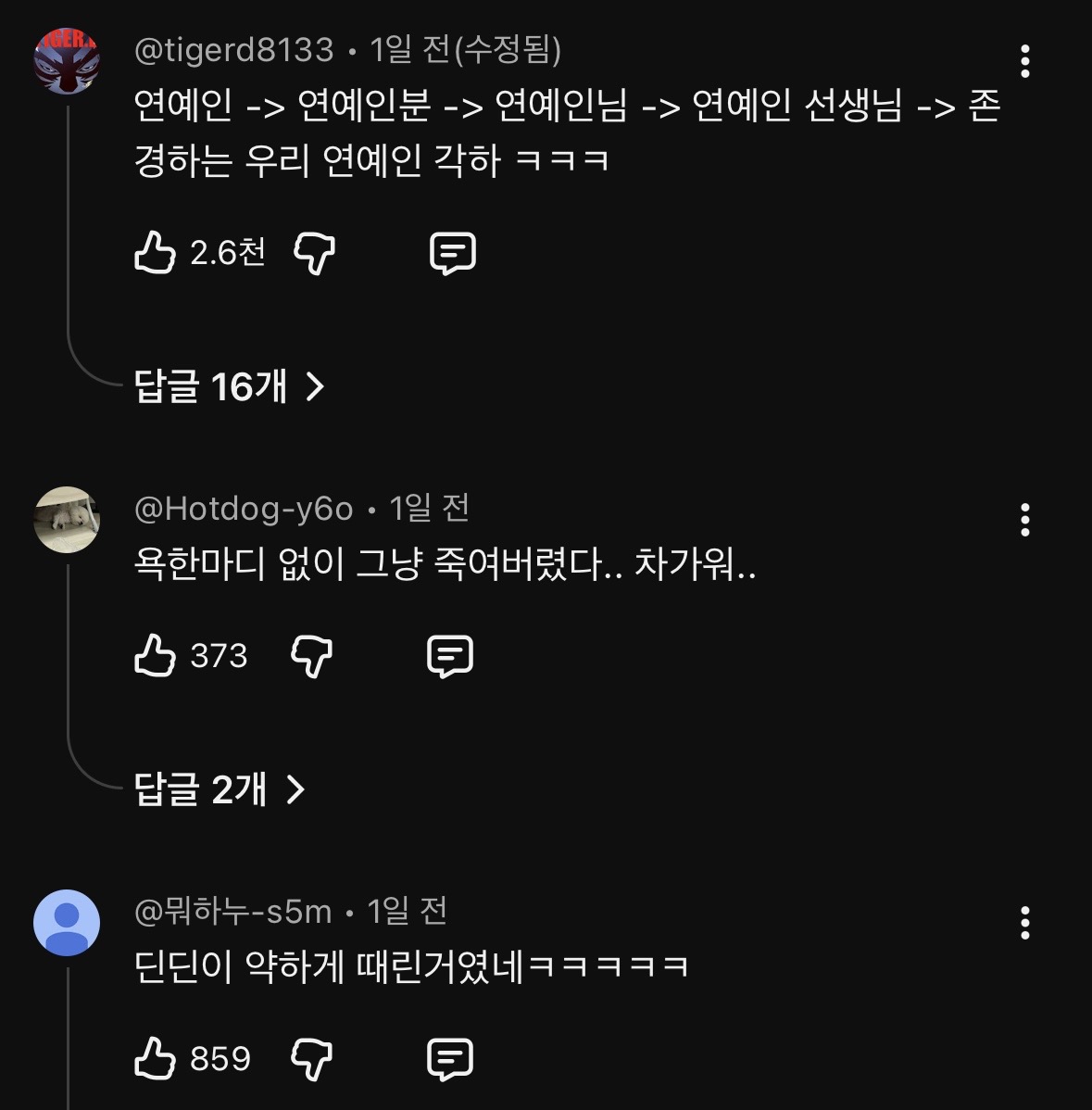Like the comment by @tigerd8133
The height and width of the screenshot is (1110, 1092).
click(155, 252)
